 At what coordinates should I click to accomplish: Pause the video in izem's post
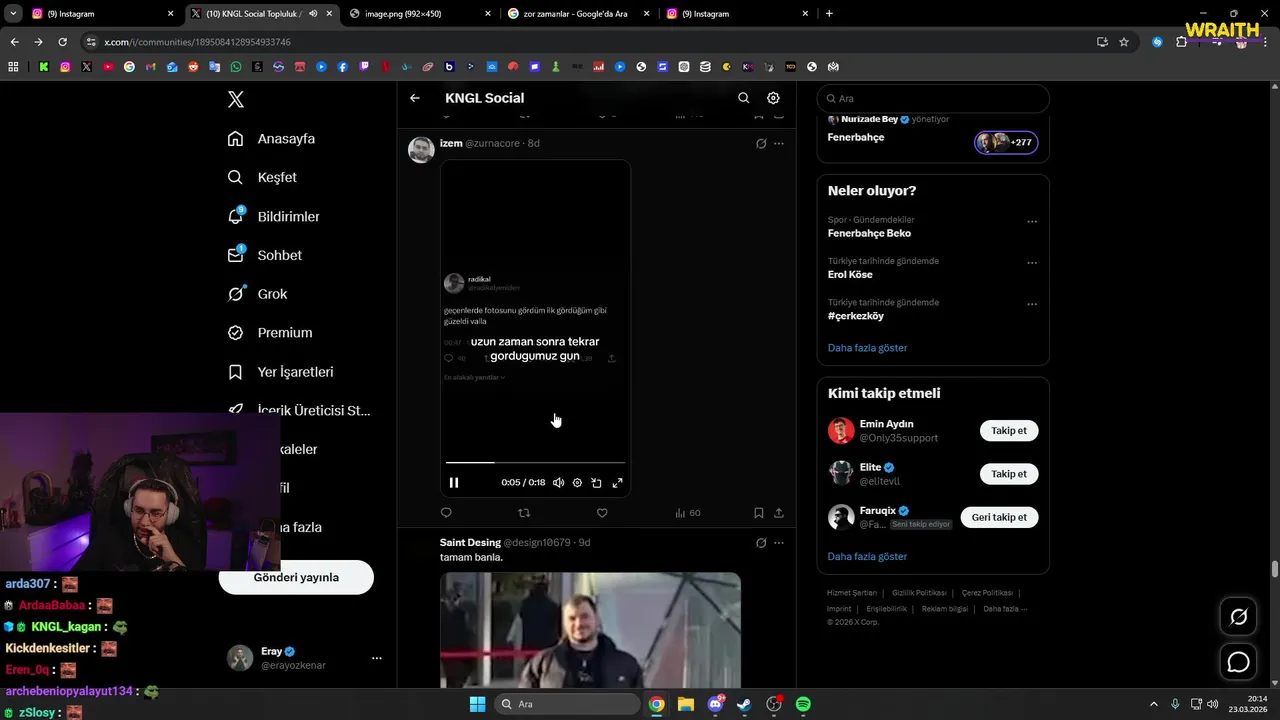pyautogui.click(x=454, y=483)
